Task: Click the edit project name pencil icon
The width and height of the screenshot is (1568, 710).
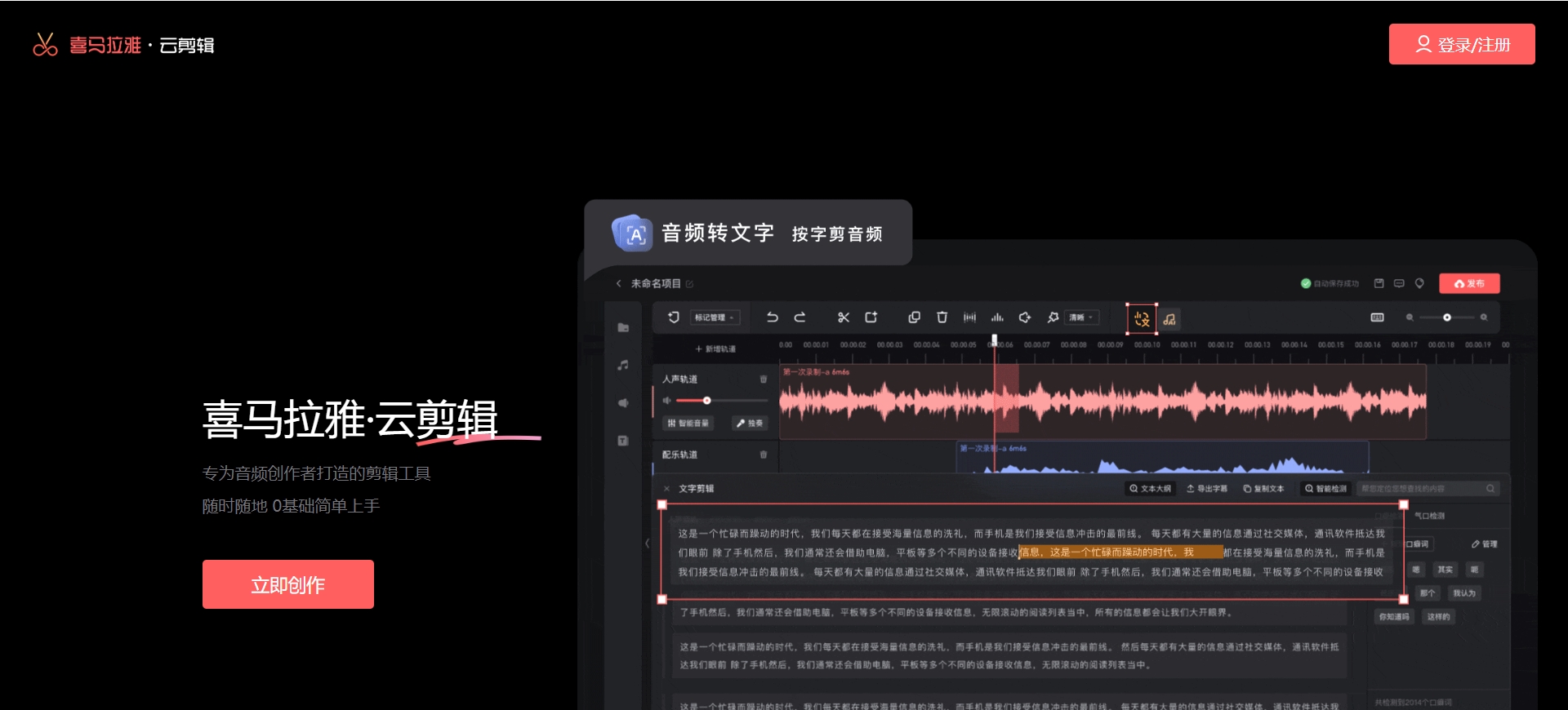Action: coord(689,284)
